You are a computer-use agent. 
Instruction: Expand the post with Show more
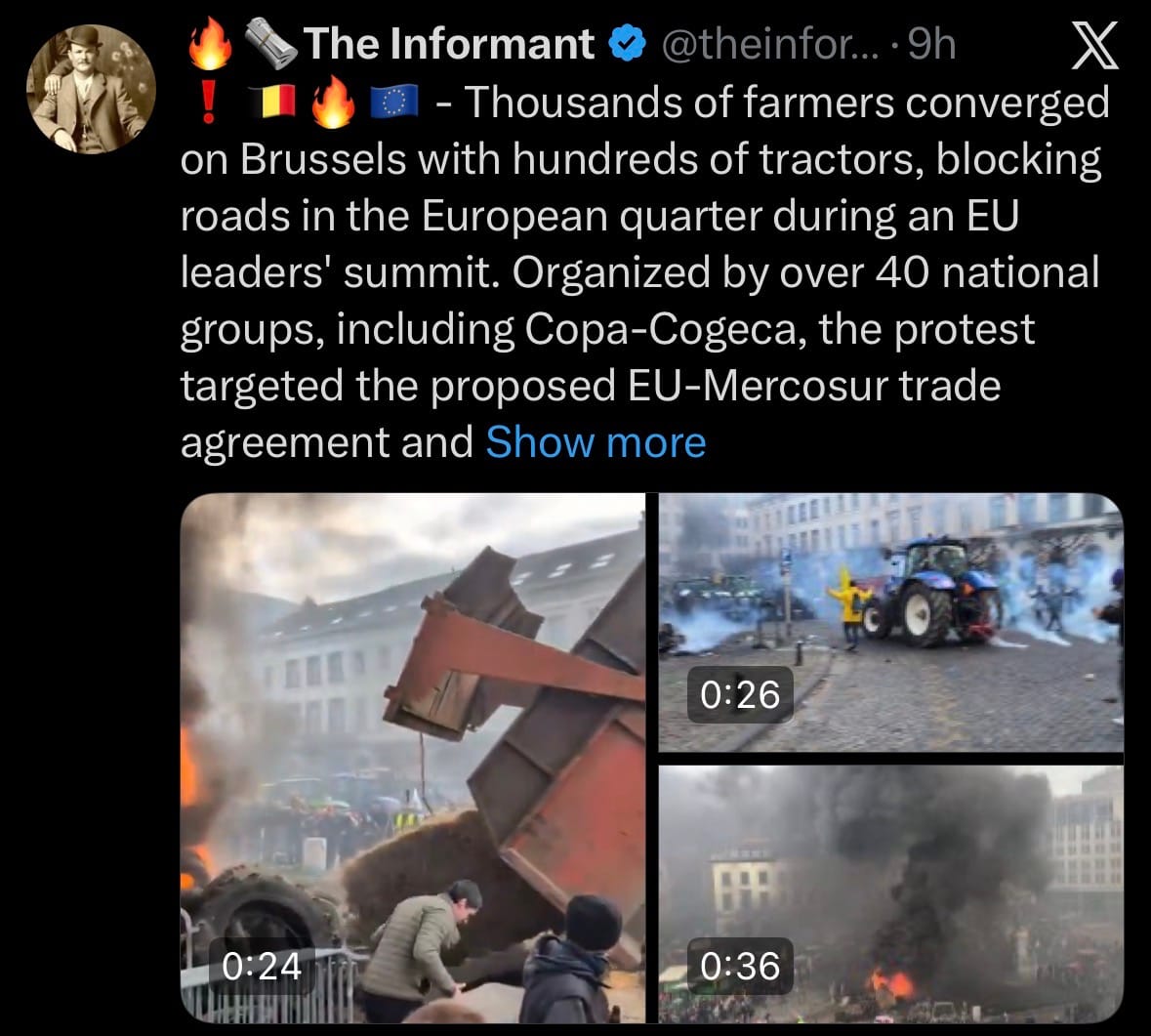coord(596,442)
